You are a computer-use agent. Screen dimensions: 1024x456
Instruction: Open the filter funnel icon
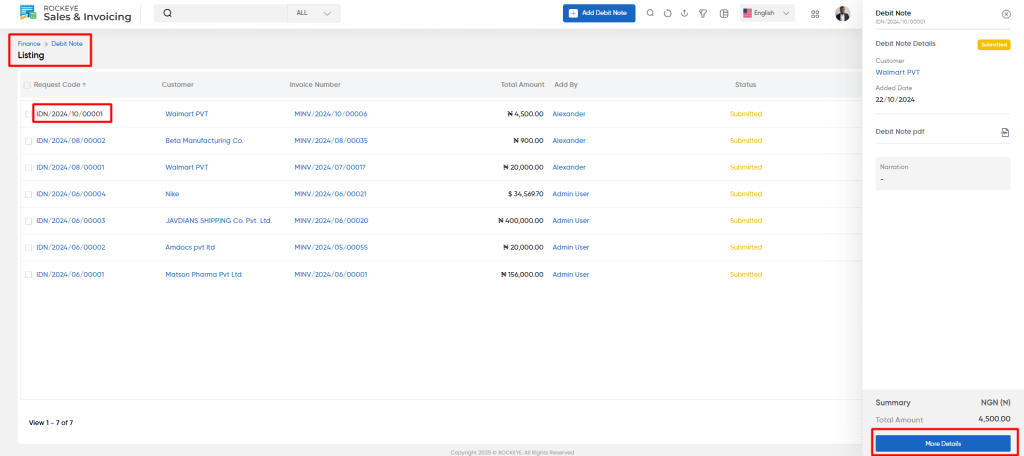pos(703,13)
